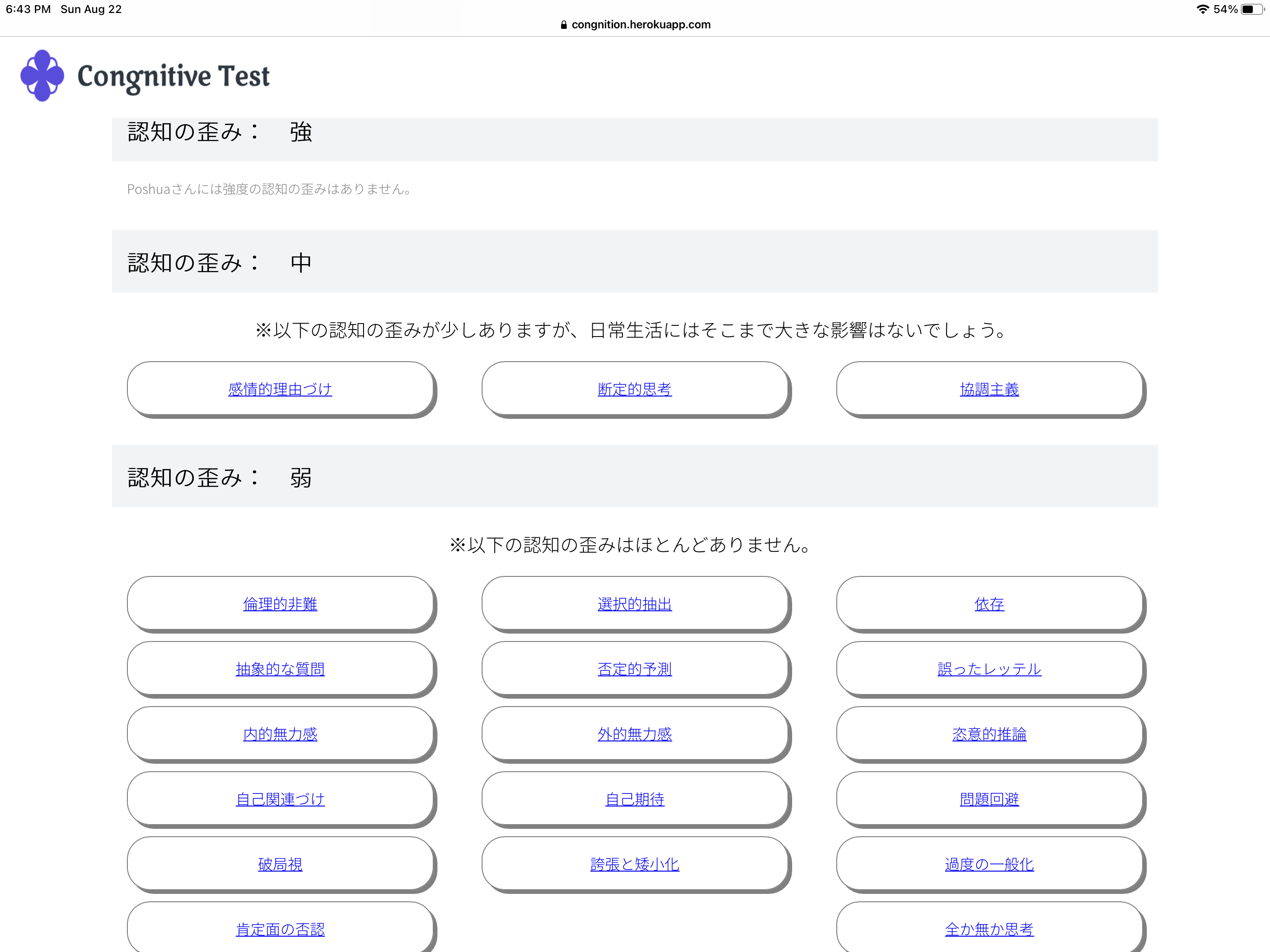The width and height of the screenshot is (1270, 952).
Task: Choose the 外的無力感 item
Action: 635,734
